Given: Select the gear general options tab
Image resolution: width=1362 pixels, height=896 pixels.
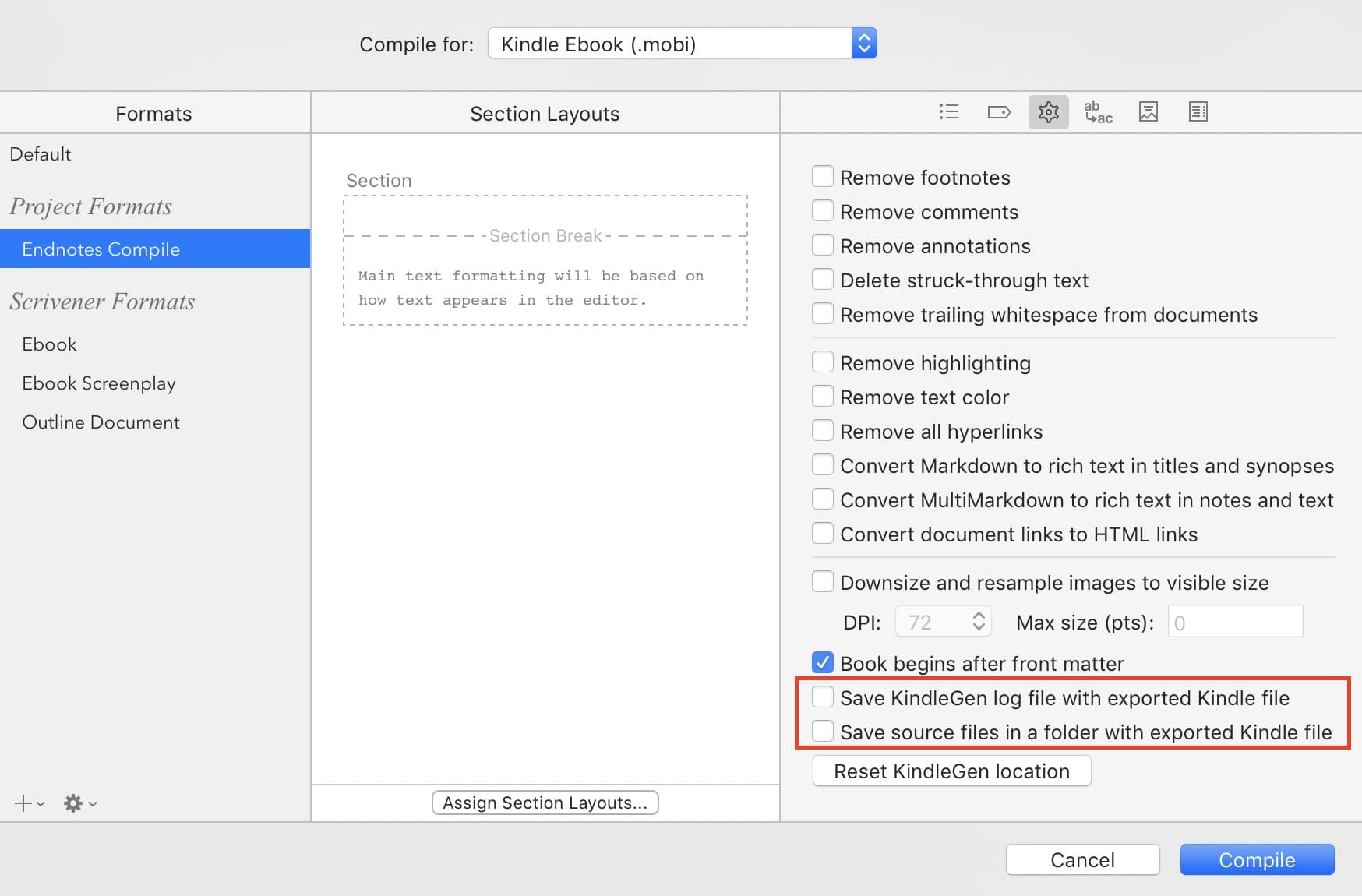Looking at the screenshot, I should click(1048, 112).
